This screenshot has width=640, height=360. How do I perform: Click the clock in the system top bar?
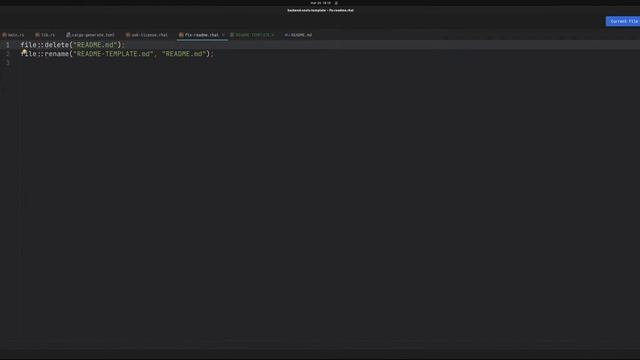[320, 3]
